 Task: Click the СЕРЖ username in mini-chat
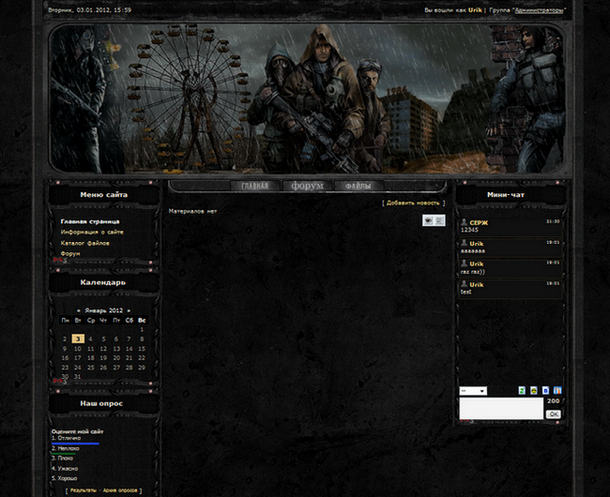pyautogui.click(x=479, y=223)
